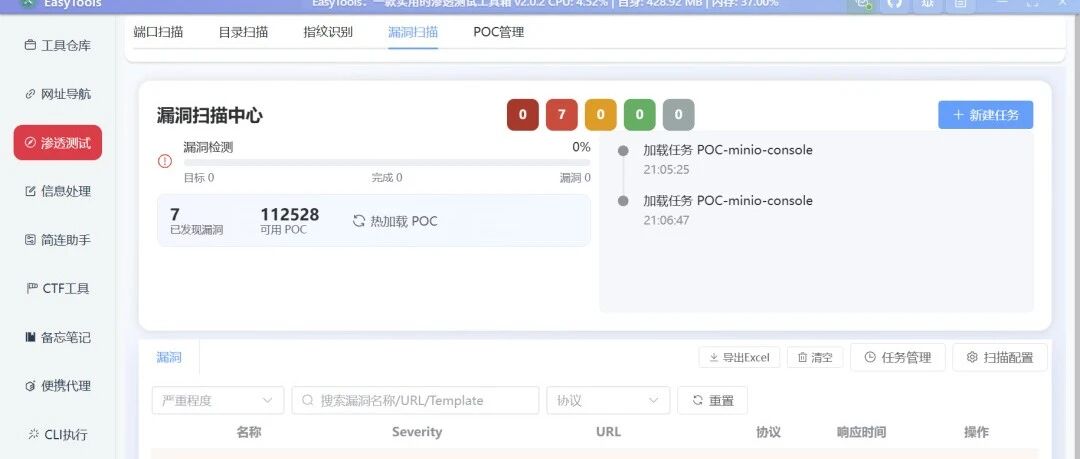
Task: Expand the 严重程度 dropdown
Action: pos(218,400)
